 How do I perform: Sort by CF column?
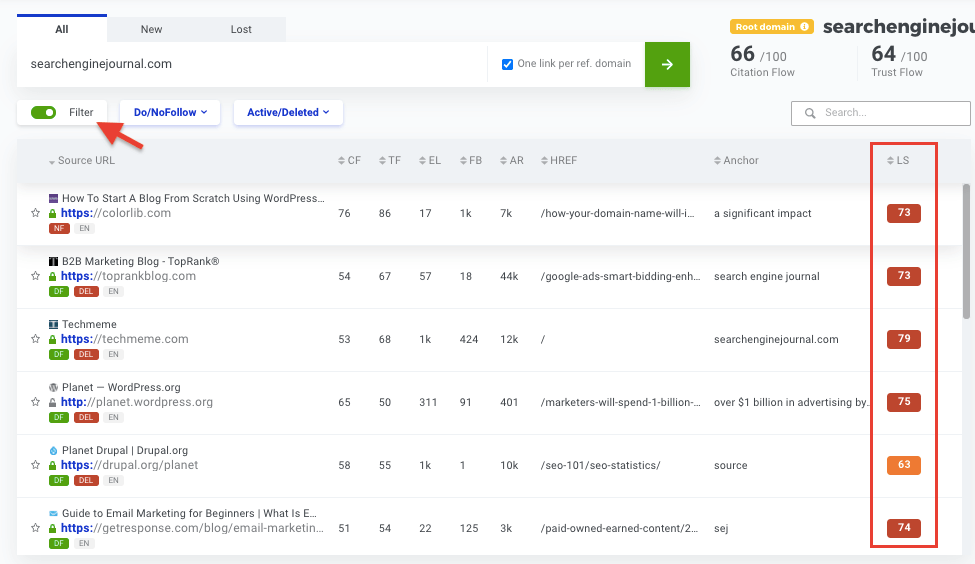(349, 160)
